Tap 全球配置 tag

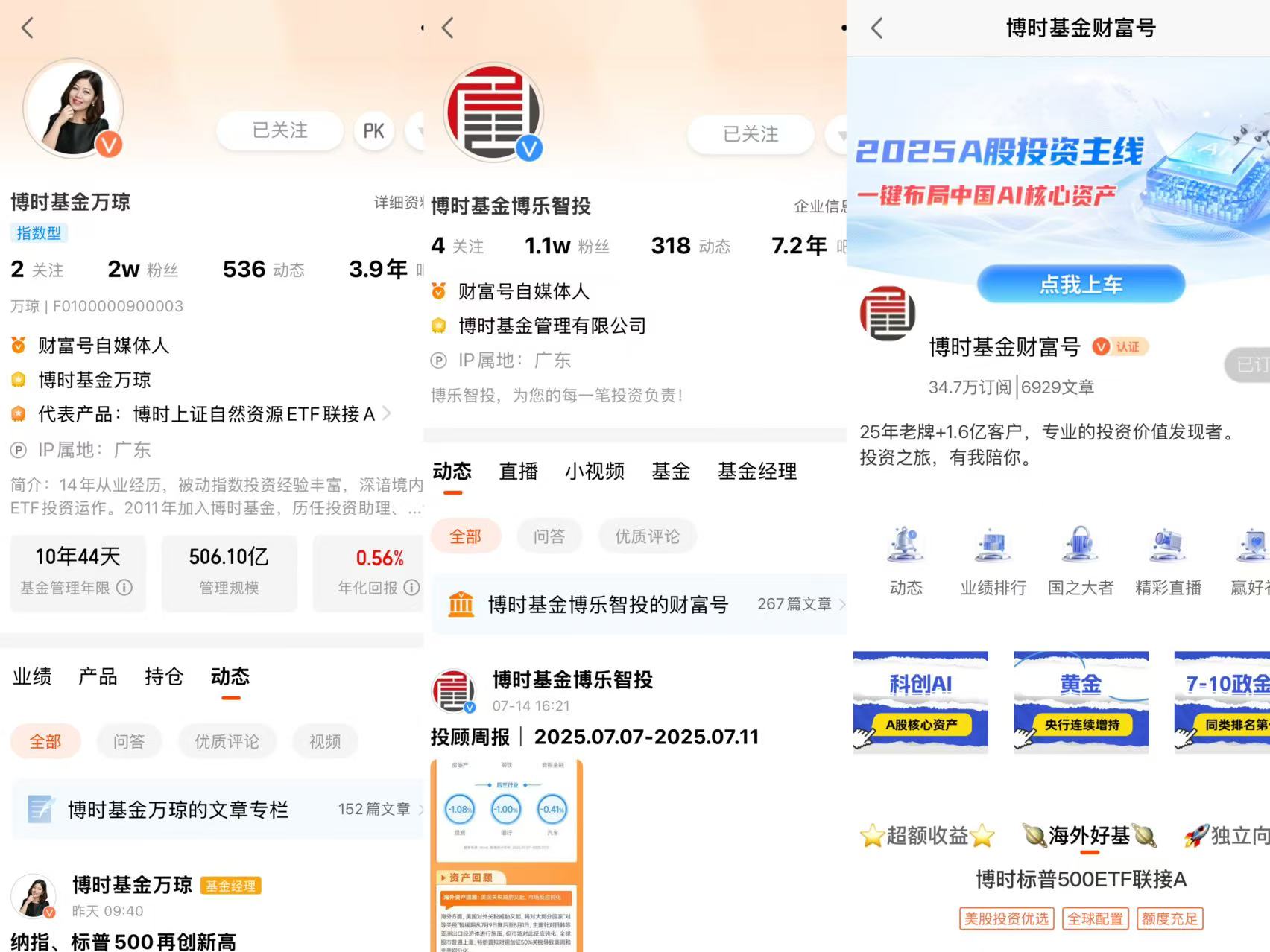click(1095, 918)
